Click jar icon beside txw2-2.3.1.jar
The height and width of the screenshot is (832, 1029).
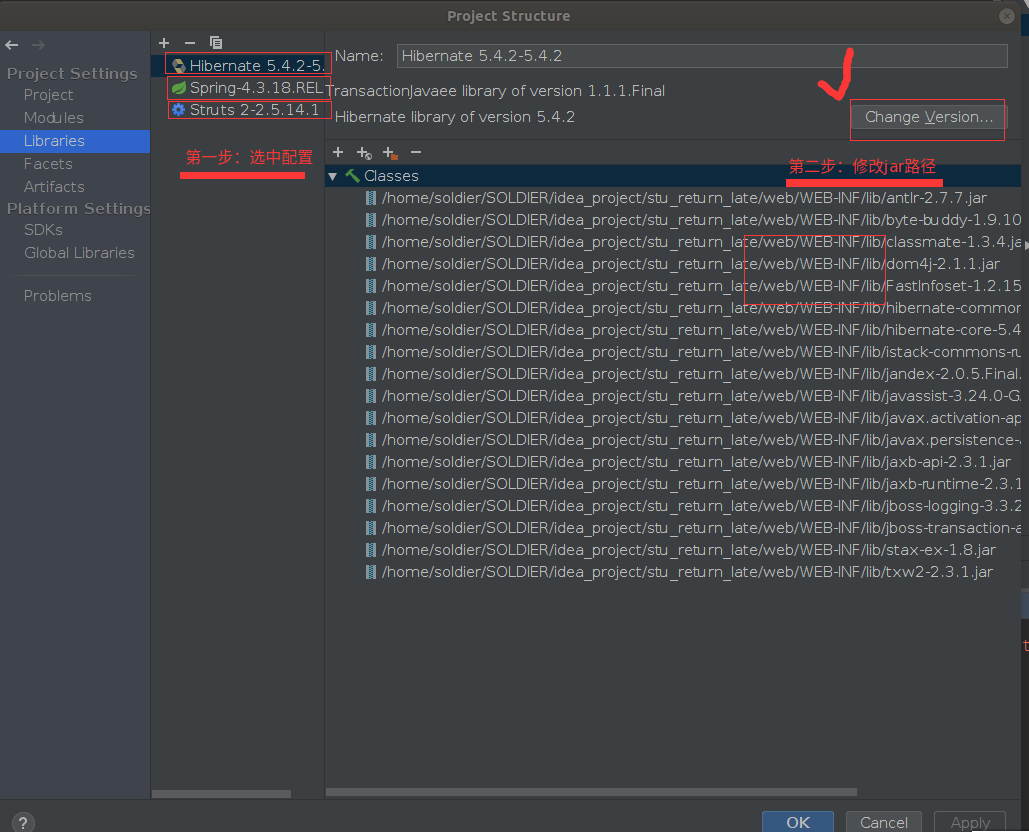pos(371,572)
